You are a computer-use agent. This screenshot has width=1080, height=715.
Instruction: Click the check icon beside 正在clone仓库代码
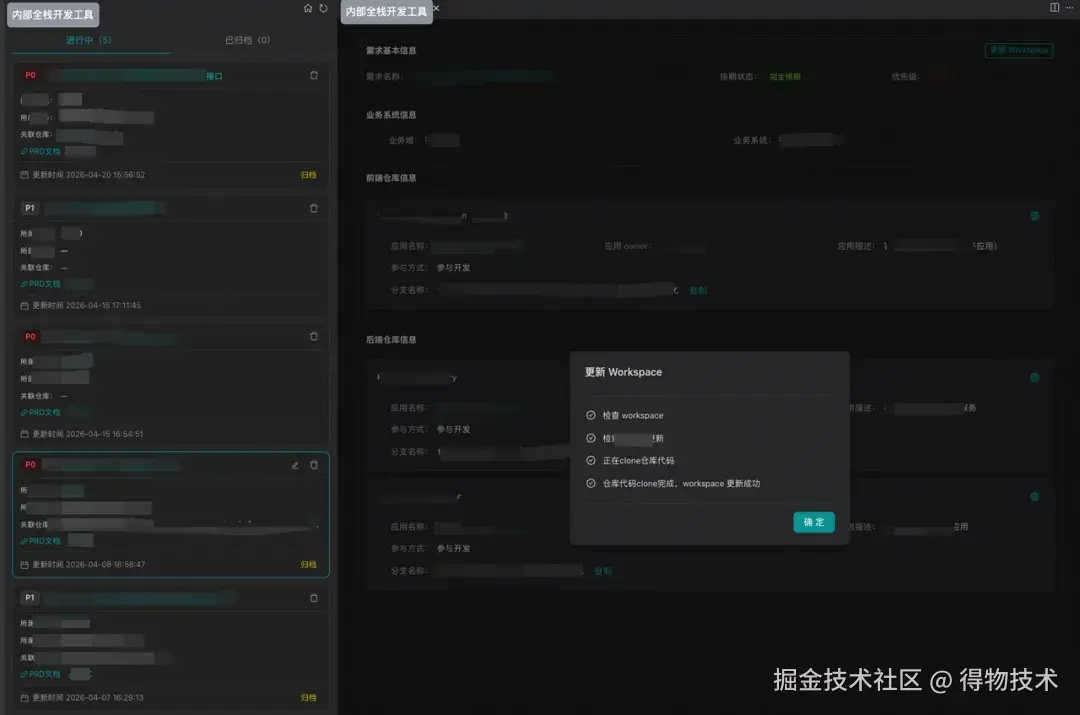tap(591, 461)
